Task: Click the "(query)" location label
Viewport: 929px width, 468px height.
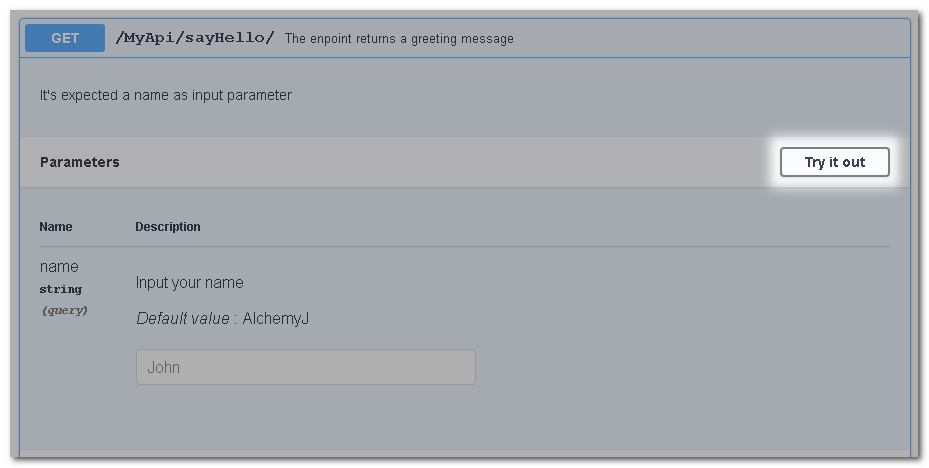Action: pyautogui.click(x=64, y=310)
